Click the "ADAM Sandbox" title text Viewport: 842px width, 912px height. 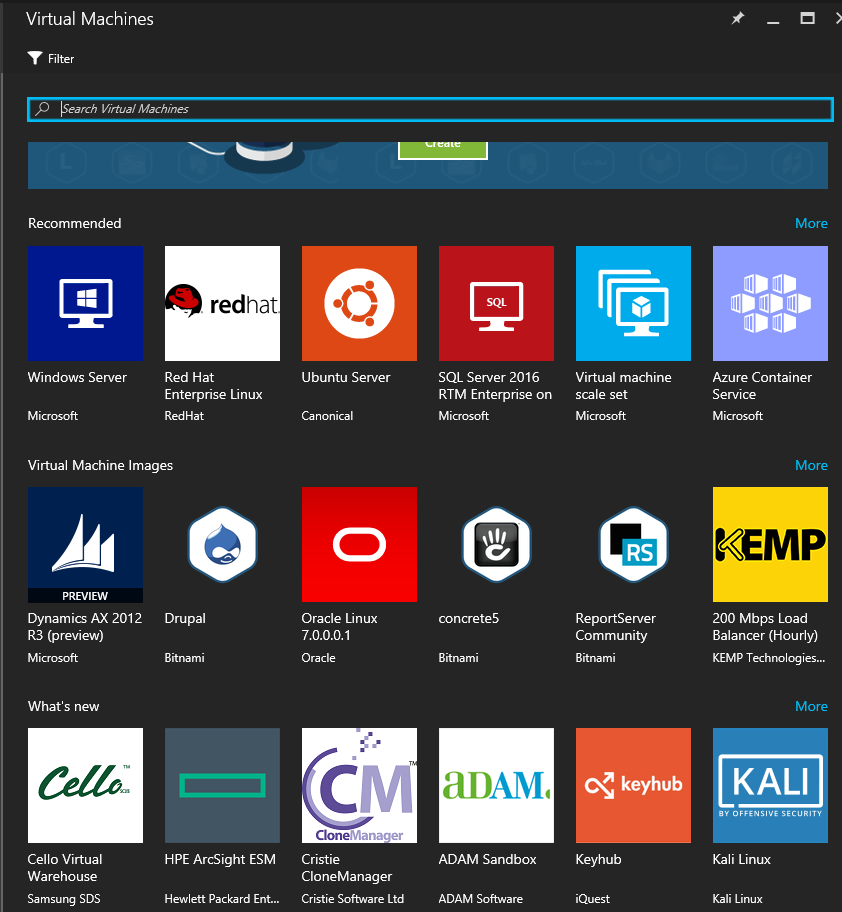(x=487, y=859)
